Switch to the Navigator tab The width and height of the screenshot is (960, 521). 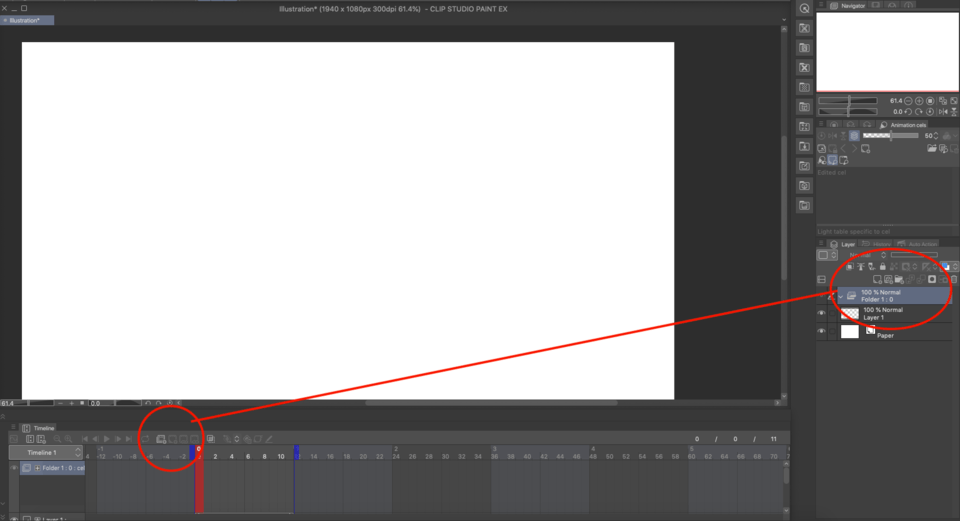tap(848, 6)
